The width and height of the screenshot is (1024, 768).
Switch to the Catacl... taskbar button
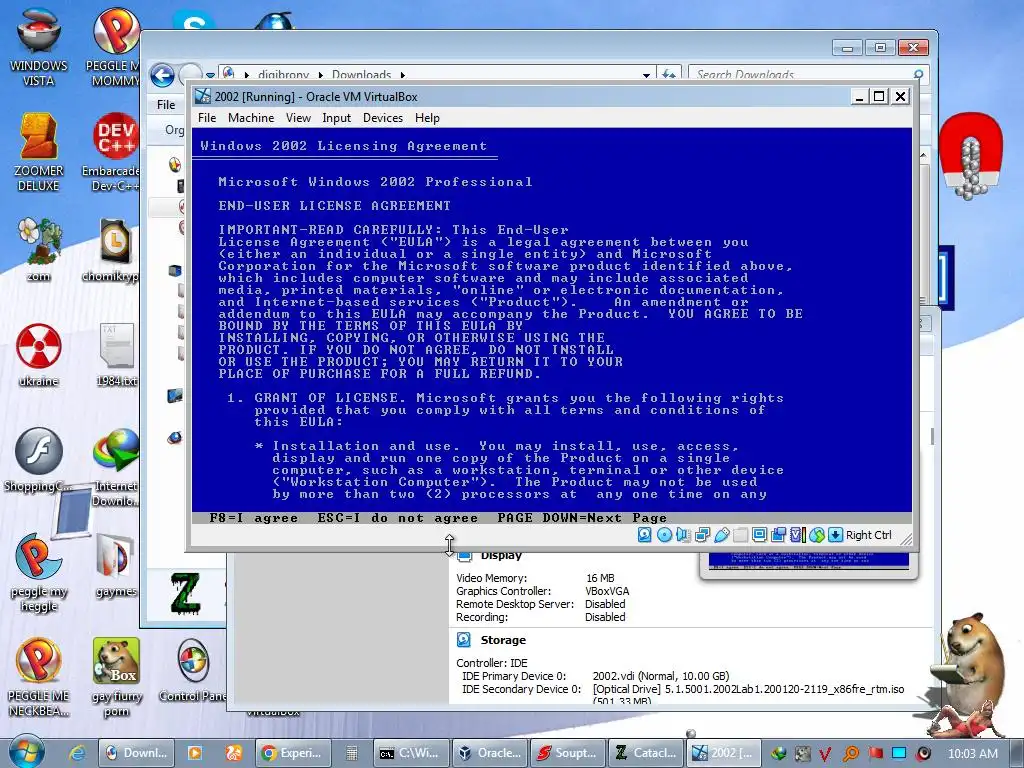(646, 753)
